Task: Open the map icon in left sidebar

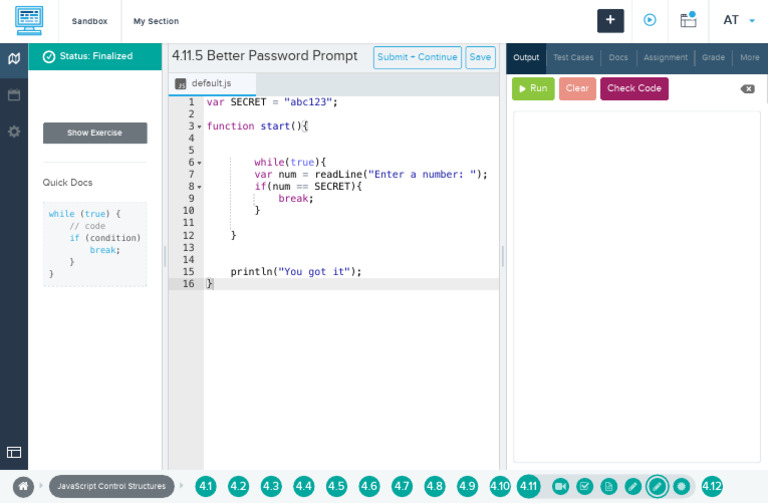Action: click(14, 58)
